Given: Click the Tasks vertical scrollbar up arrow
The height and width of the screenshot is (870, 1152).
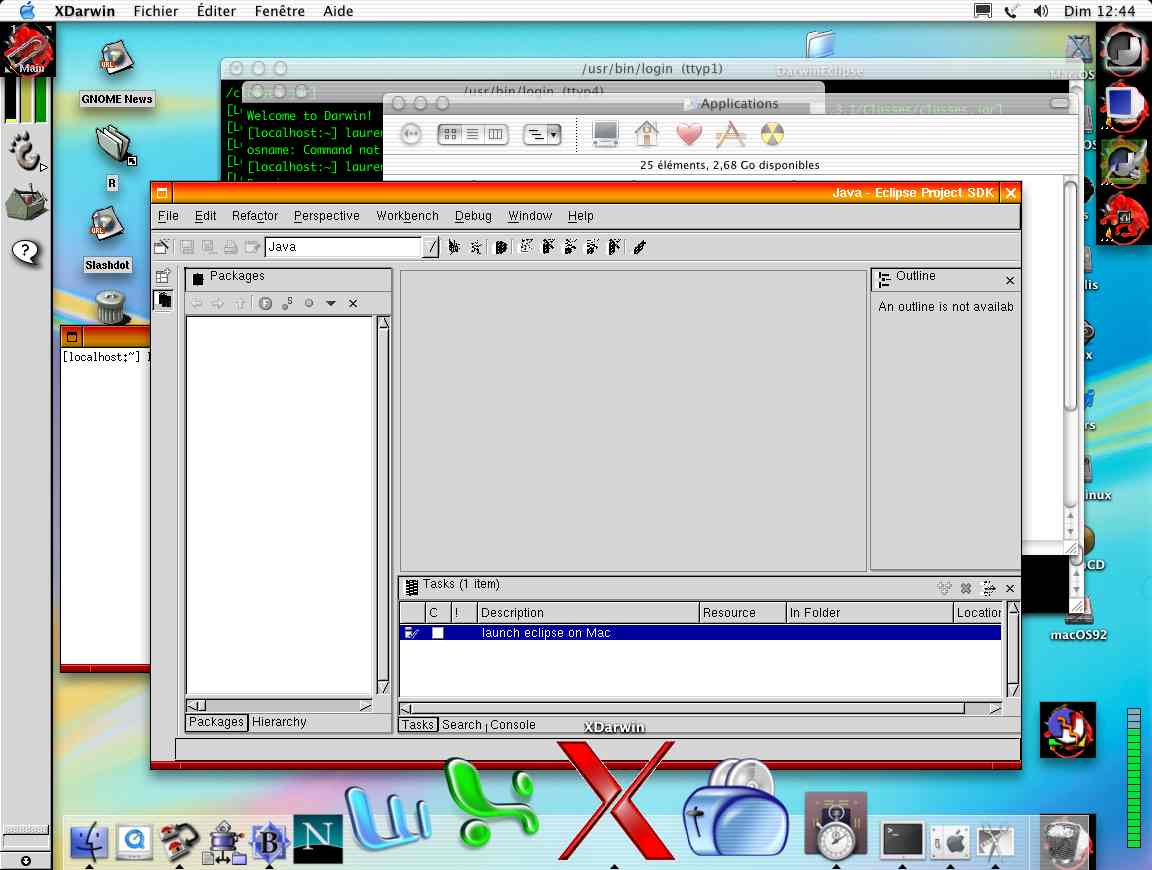Looking at the screenshot, I should click(1013, 608).
